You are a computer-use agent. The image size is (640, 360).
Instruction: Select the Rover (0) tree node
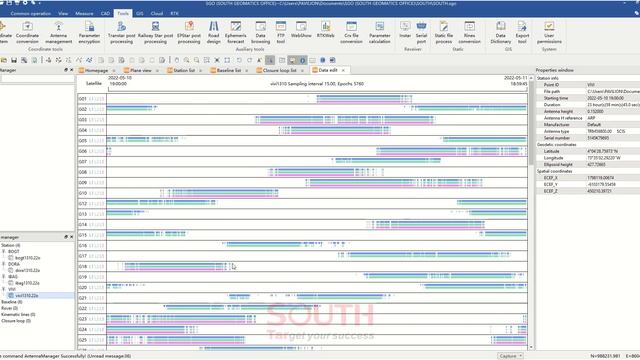[9, 308]
